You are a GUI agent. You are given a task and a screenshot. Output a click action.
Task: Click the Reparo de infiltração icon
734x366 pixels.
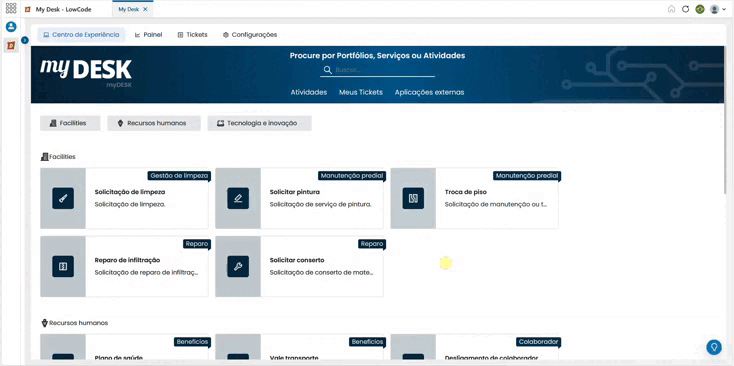(63, 266)
